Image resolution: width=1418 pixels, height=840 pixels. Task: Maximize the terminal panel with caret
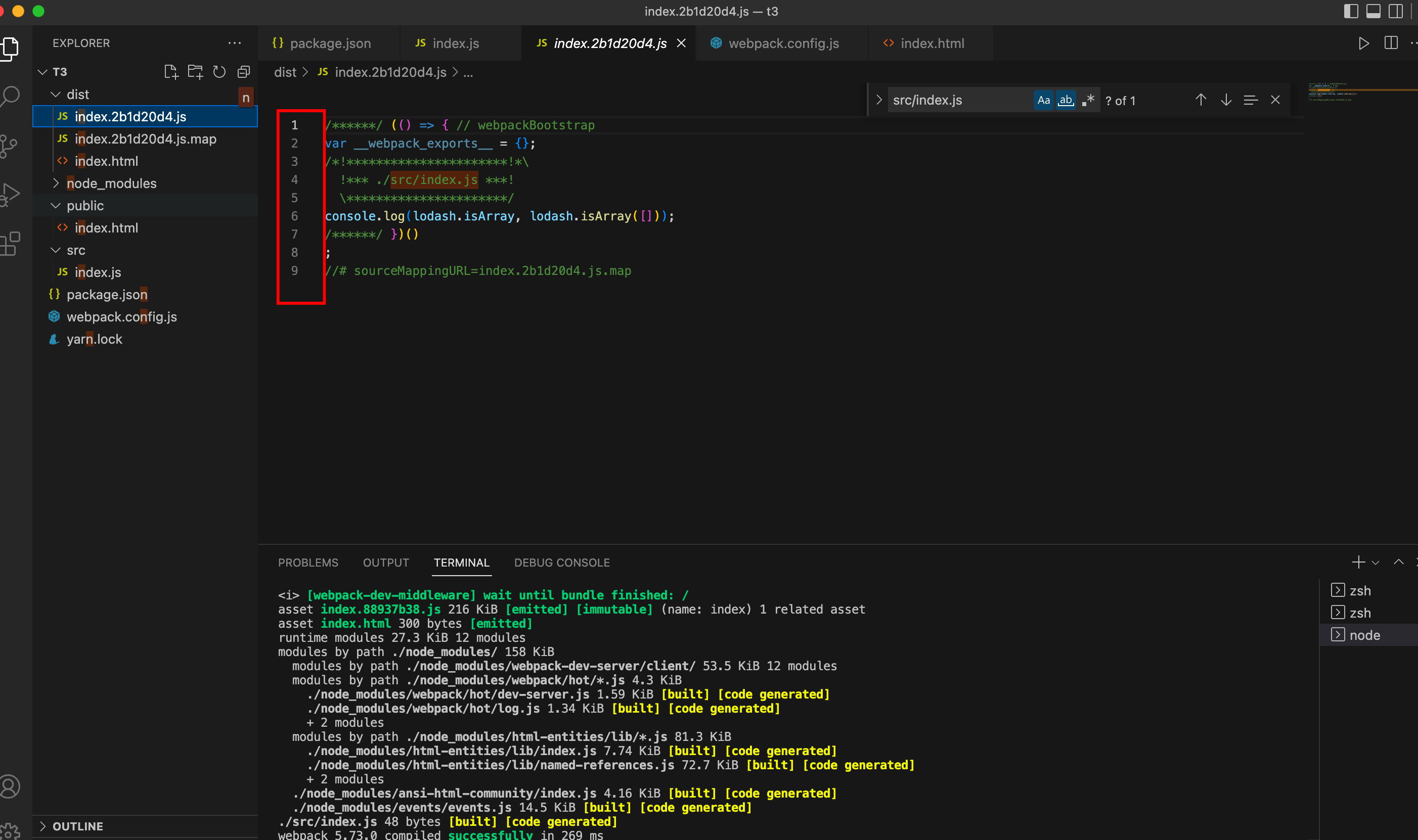pos(1399,562)
